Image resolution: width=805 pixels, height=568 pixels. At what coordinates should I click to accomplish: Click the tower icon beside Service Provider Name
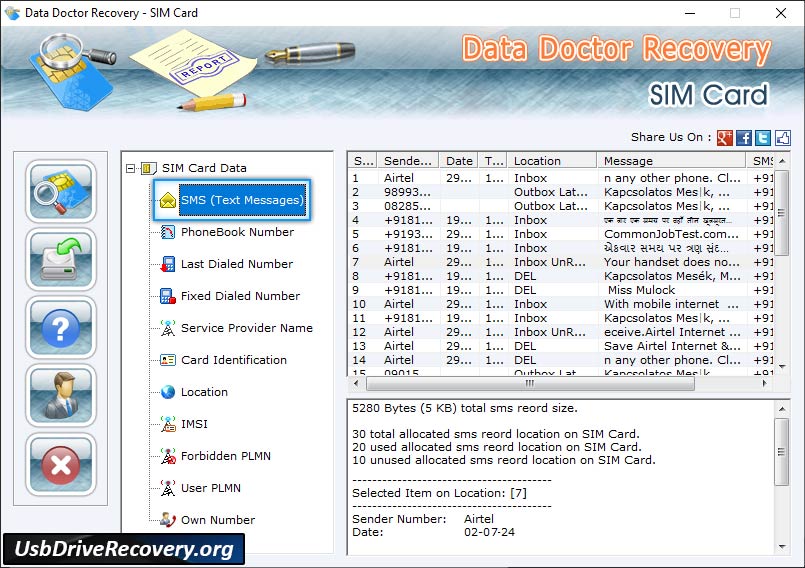tap(167, 328)
